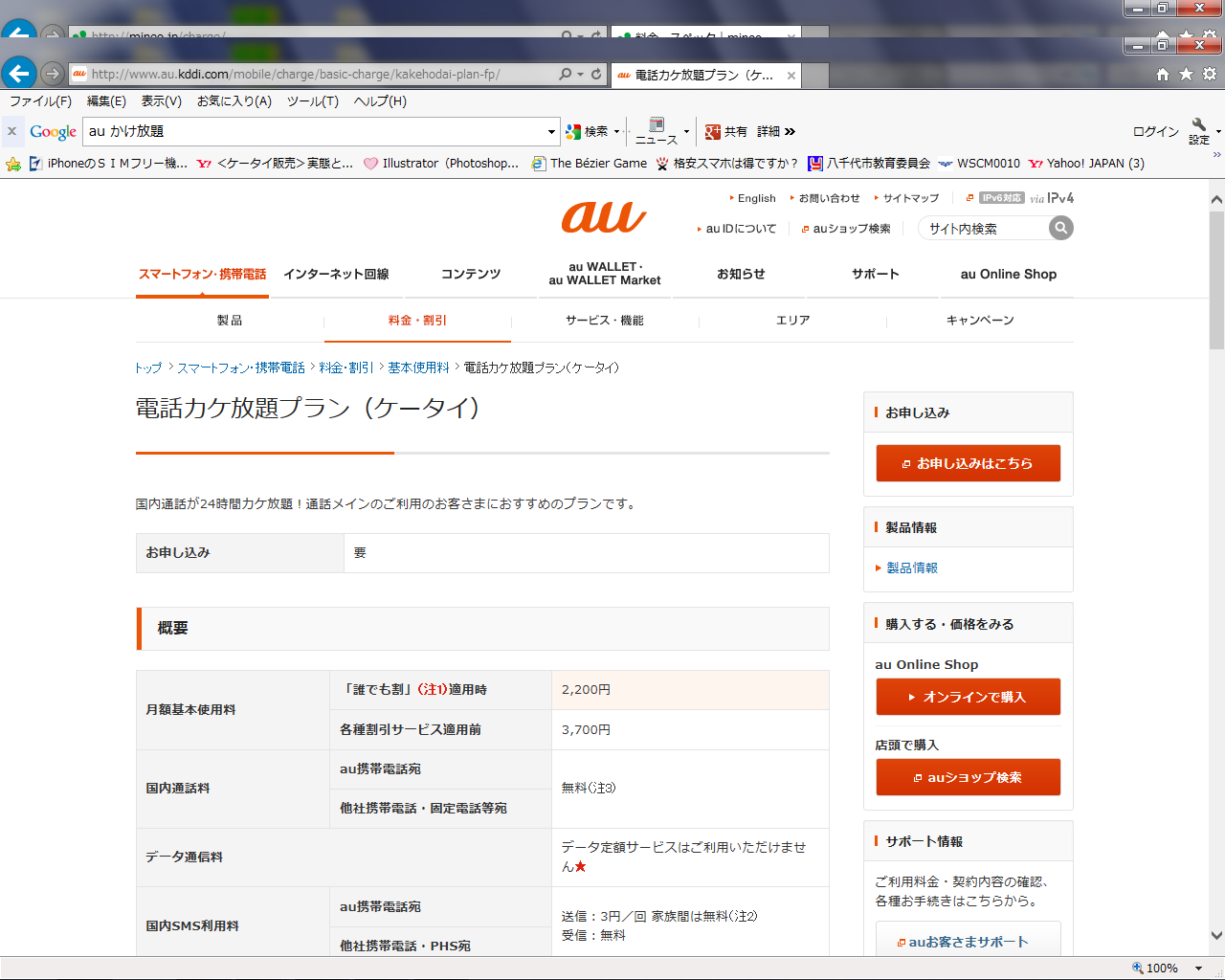Click the au IDについて header link

742,229
